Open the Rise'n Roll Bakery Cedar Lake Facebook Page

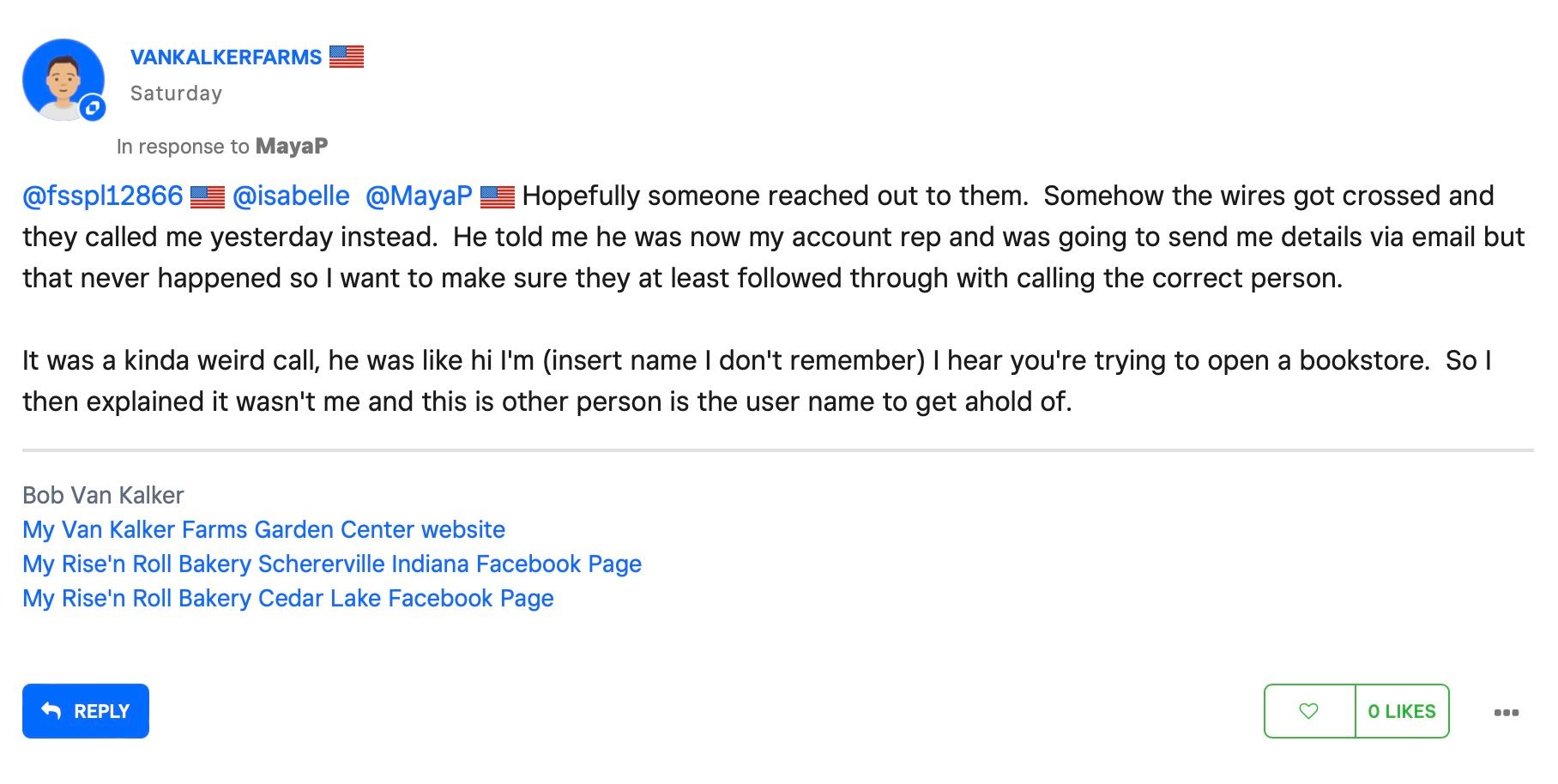click(287, 598)
